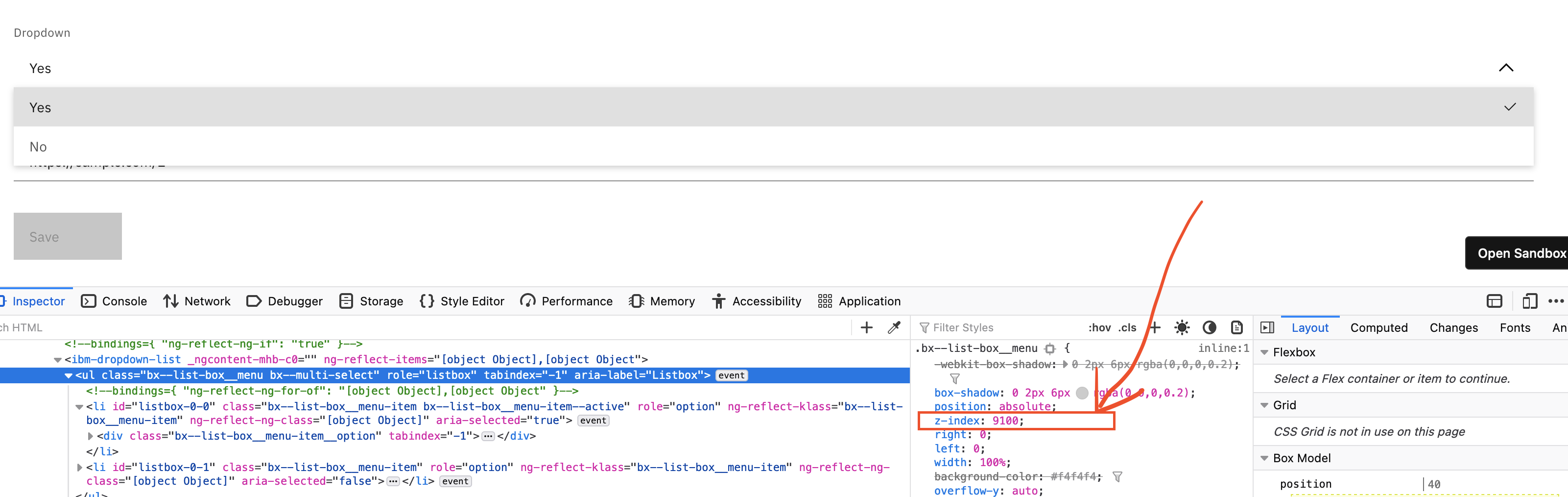Image resolution: width=1568 pixels, height=497 pixels.
Task: Open the Accessibility panel person icon
Action: click(719, 301)
